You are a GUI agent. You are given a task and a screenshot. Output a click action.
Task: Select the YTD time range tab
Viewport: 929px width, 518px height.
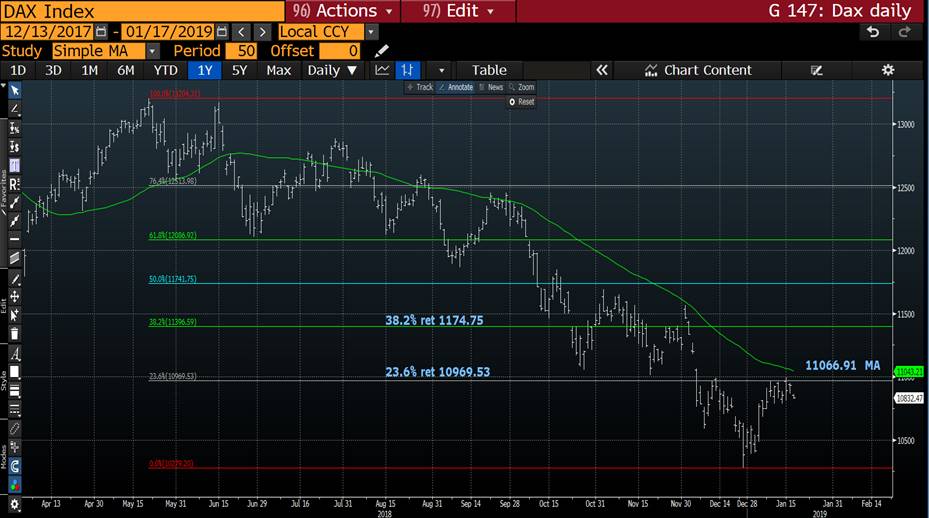165,71
